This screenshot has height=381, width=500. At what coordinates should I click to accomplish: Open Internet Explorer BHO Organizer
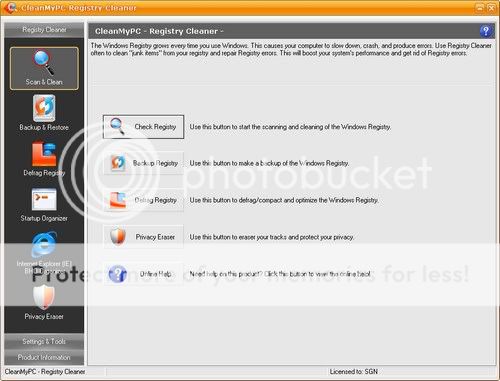tap(44, 254)
